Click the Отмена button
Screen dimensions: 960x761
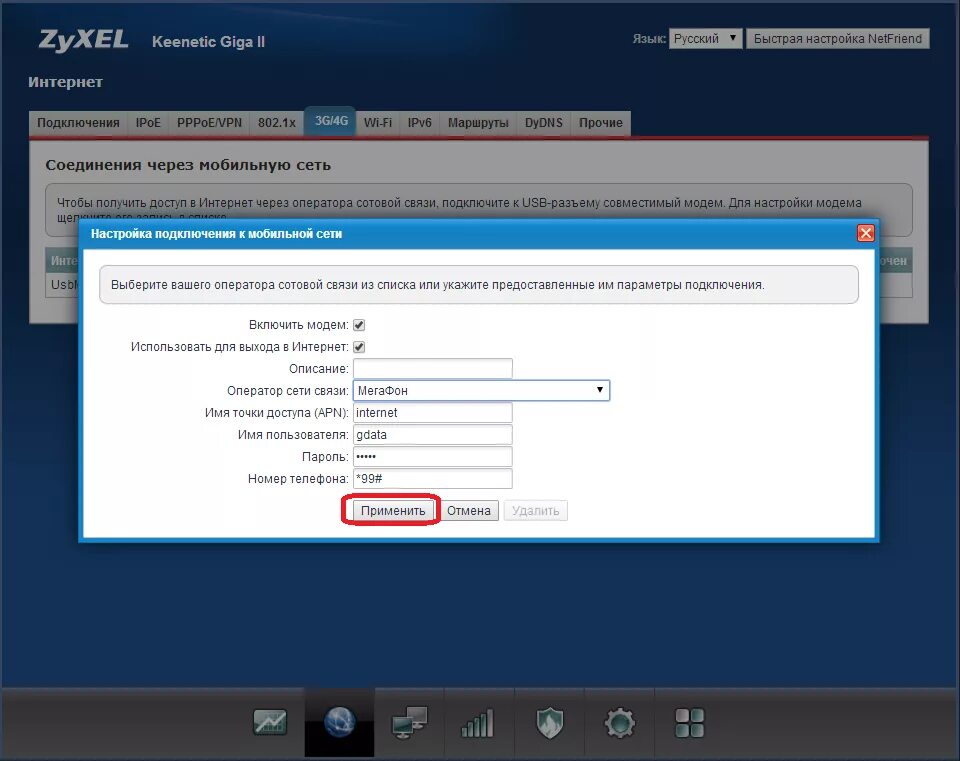pos(468,511)
